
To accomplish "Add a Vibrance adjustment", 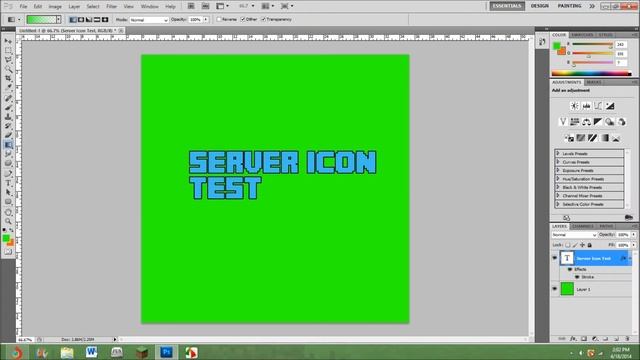I will pos(563,122).
